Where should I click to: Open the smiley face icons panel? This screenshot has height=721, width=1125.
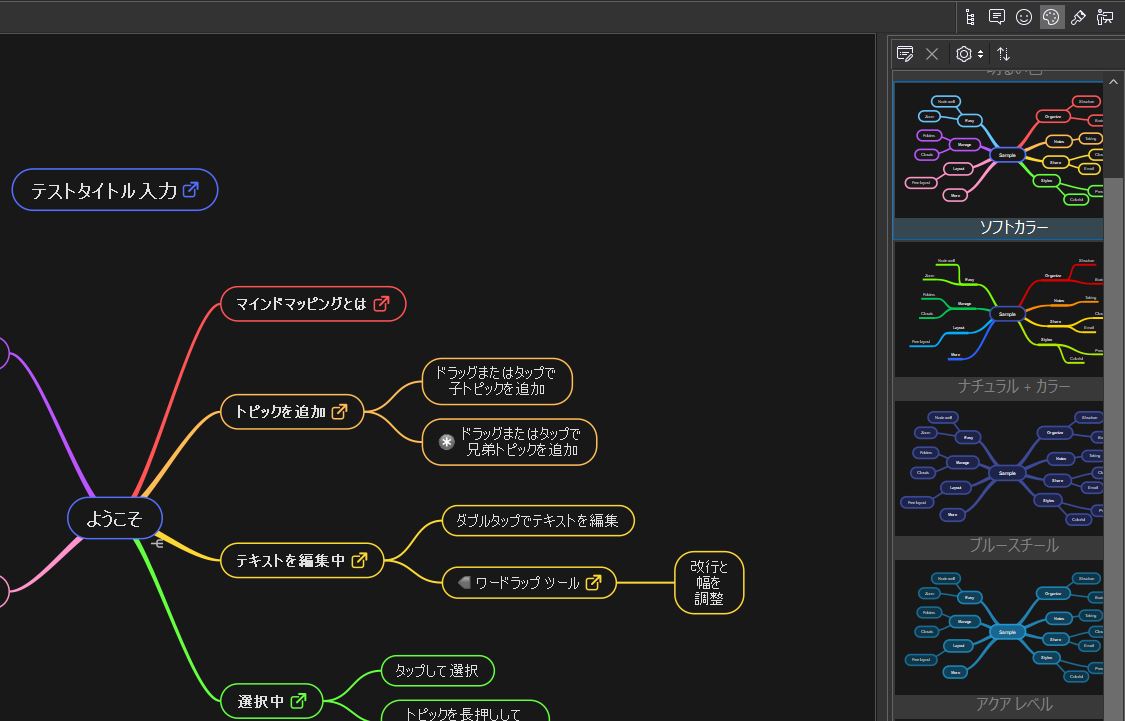pos(1024,17)
